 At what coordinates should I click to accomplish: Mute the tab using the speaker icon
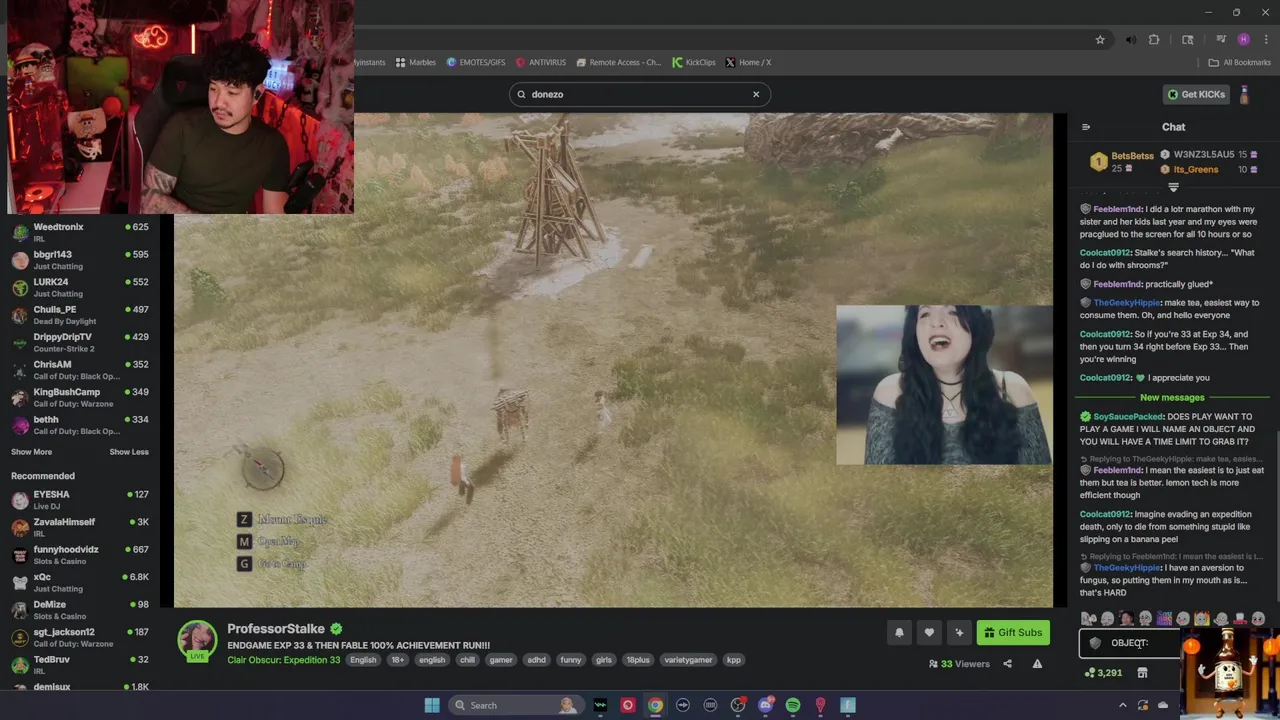click(1130, 40)
